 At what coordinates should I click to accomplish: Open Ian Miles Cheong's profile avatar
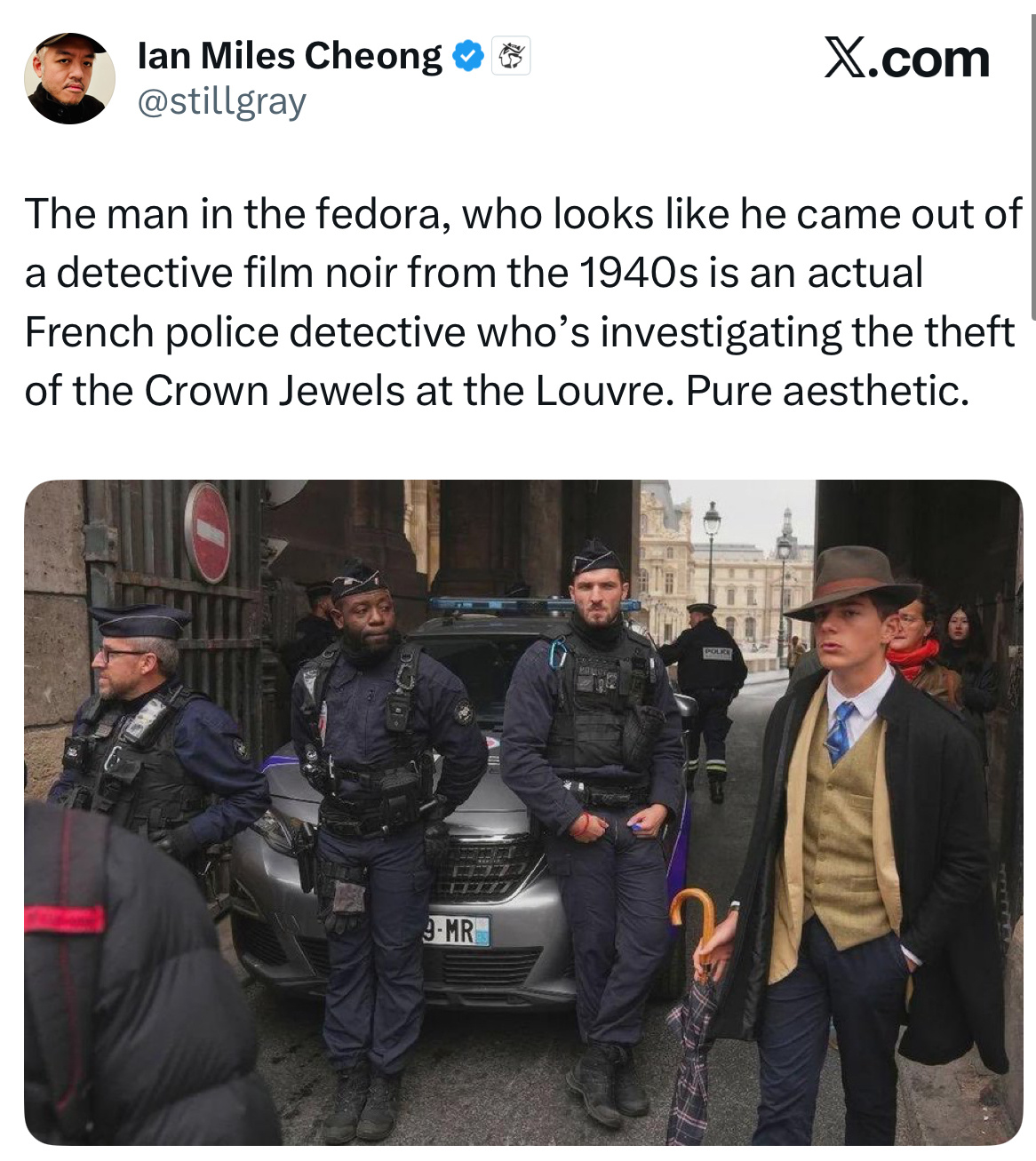point(69,78)
